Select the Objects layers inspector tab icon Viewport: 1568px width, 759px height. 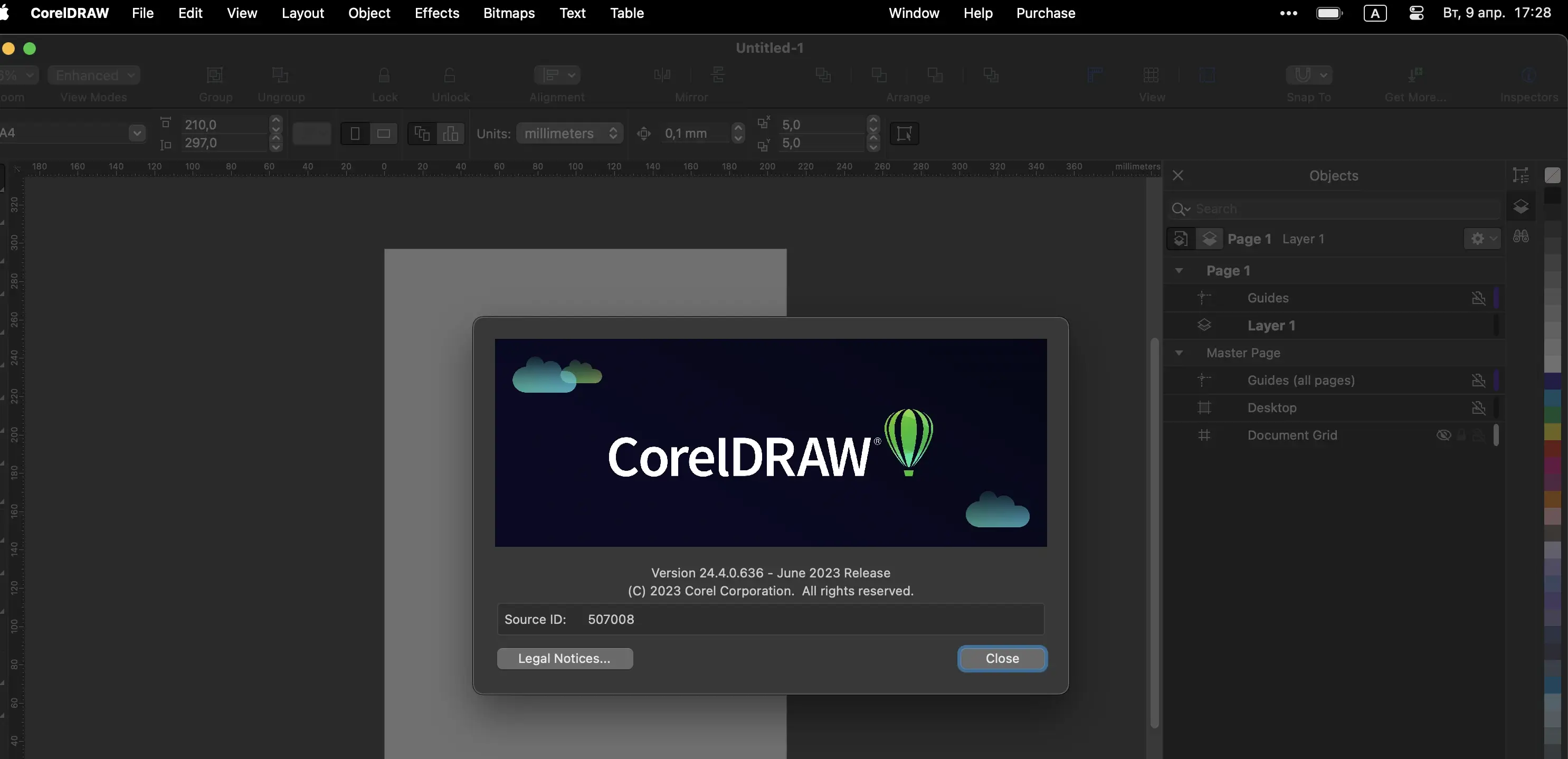click(1521, 207)
